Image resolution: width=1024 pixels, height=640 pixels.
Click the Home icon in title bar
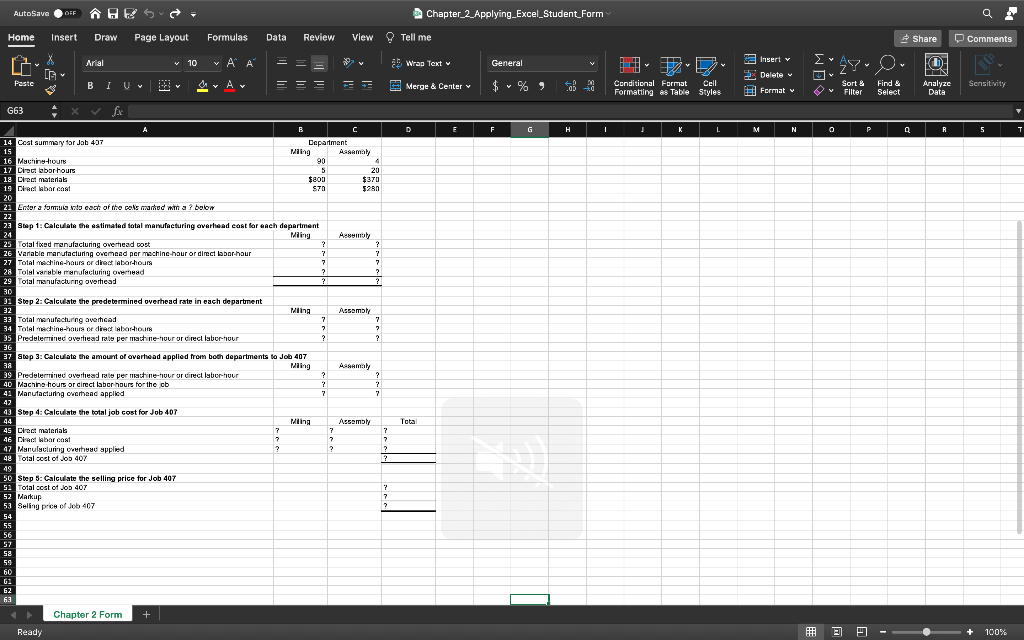[x=95, y=13]
